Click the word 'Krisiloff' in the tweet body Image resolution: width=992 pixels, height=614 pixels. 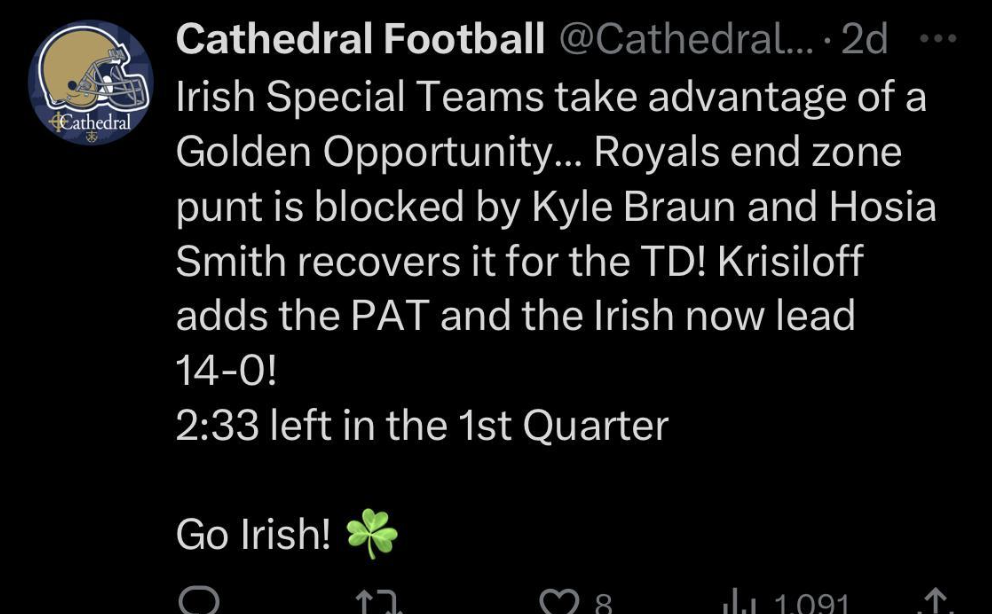pyautogui.click(x=790, y=261)
